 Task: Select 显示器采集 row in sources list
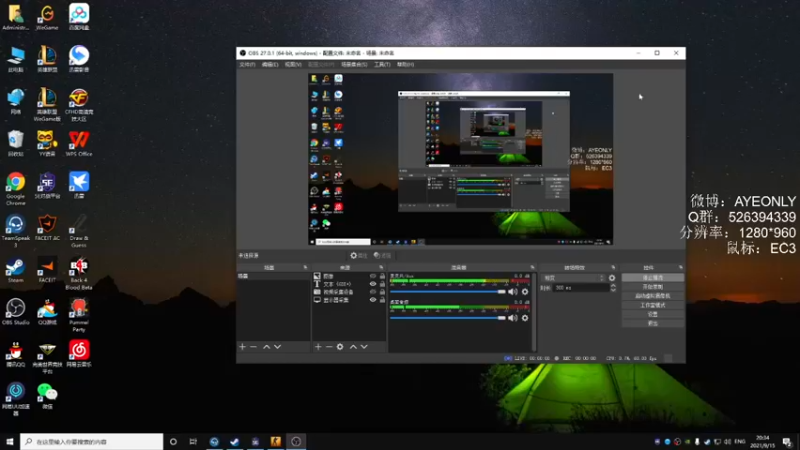coord(349,300)
